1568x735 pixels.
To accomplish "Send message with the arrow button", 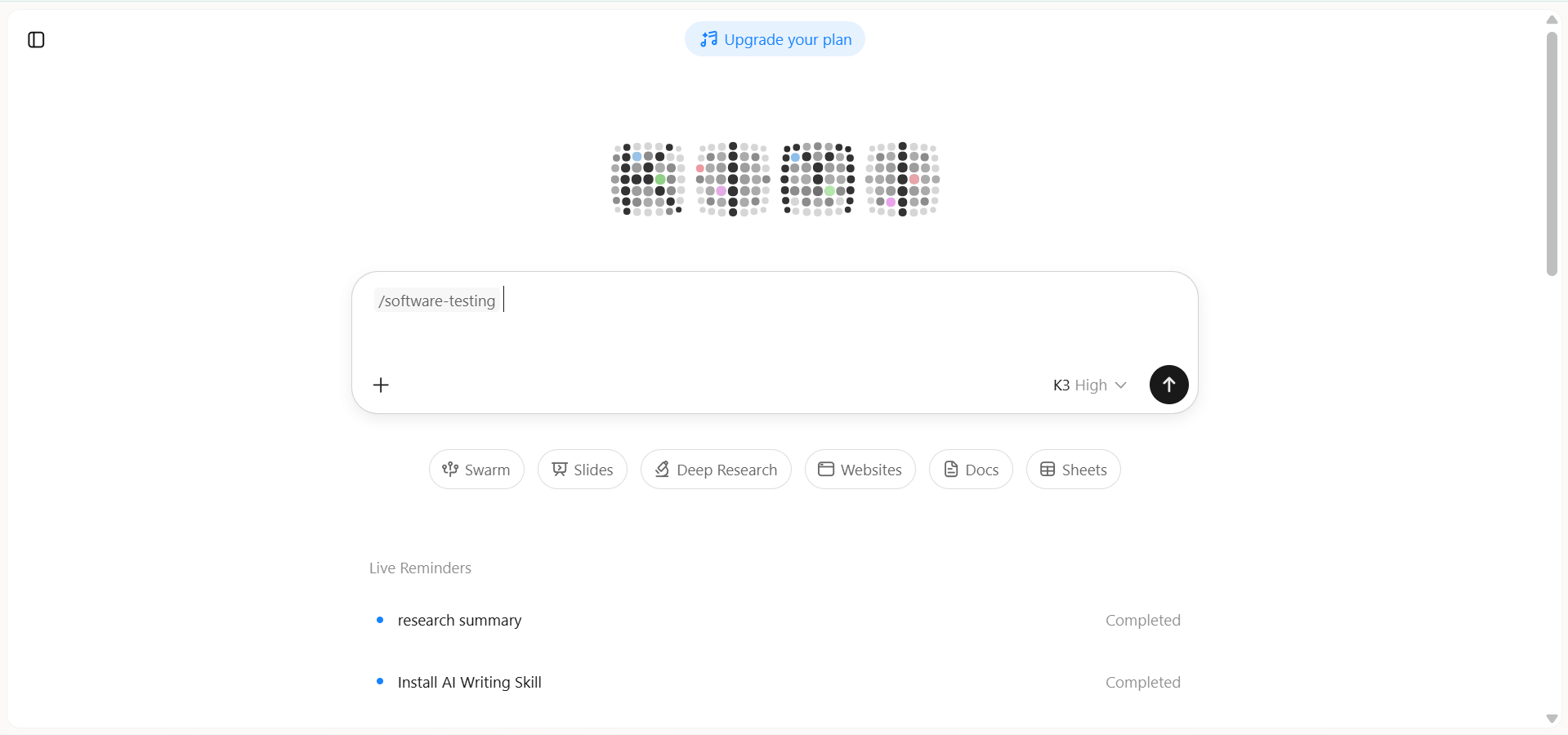I will click(x=1168, y=385).
